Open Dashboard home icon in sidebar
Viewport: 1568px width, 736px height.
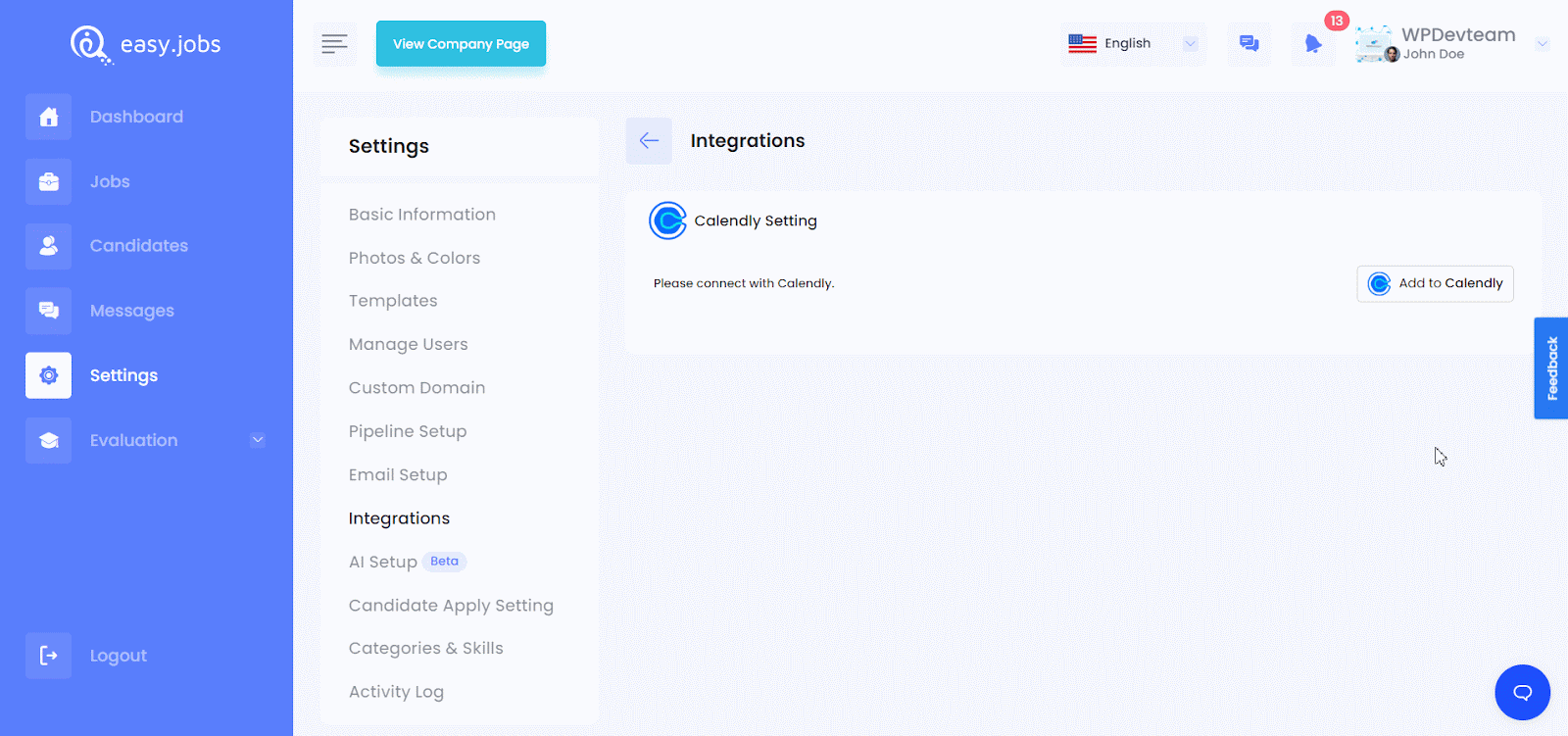coord(48,117)
